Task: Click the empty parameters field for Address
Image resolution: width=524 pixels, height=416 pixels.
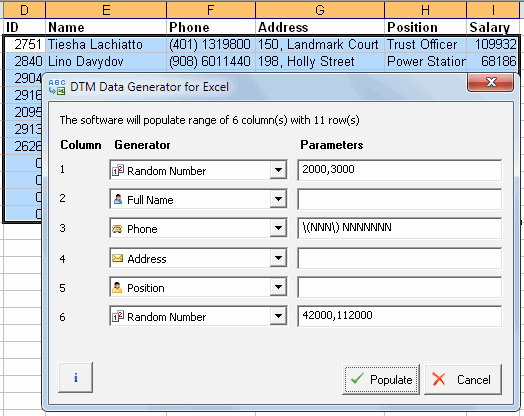Action: 399,258
